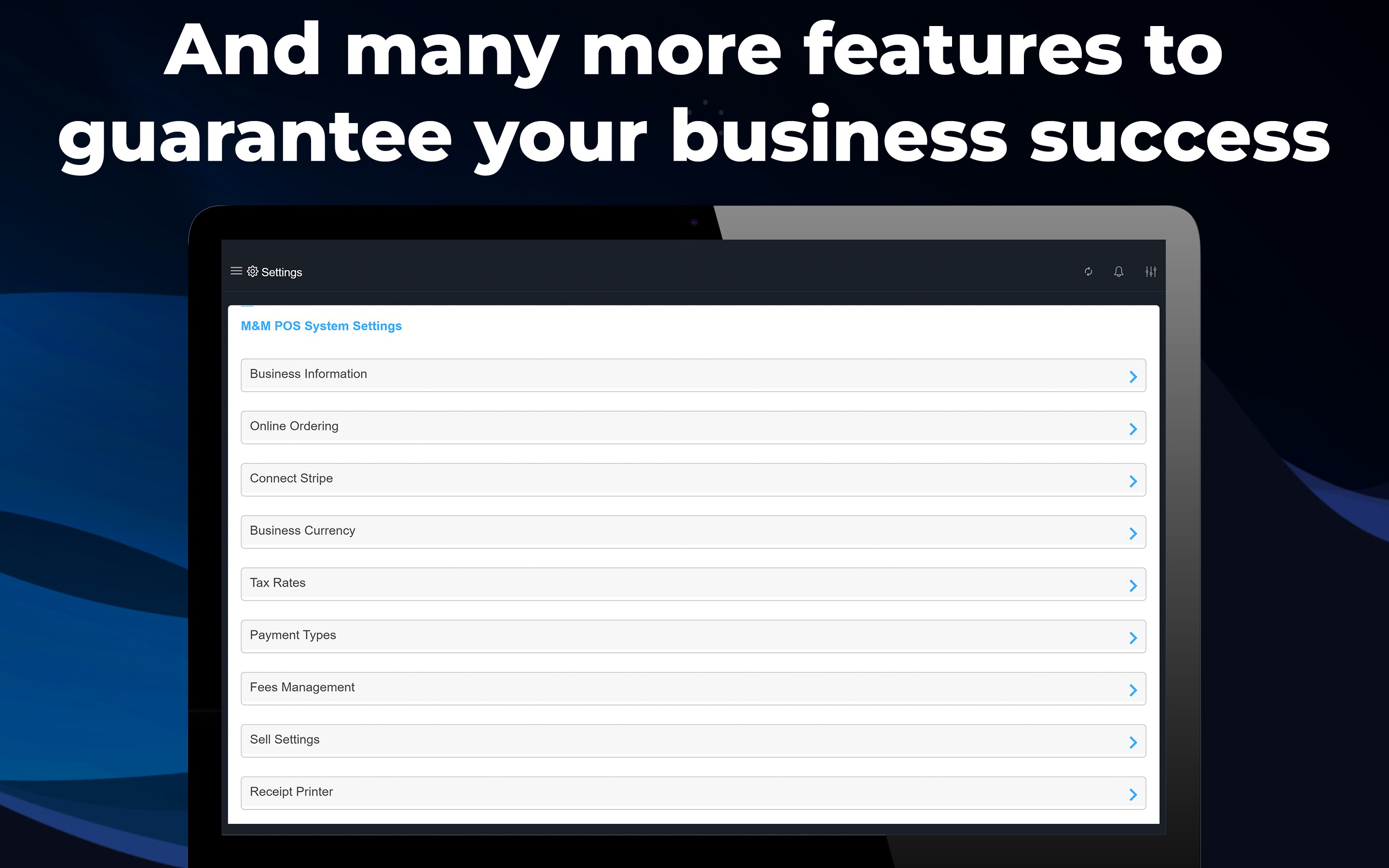Image resolution: width=1389 pixels, height=868 pixels.
Task: Click the Business Currency chevron arrow
Action: (1133, 533)
